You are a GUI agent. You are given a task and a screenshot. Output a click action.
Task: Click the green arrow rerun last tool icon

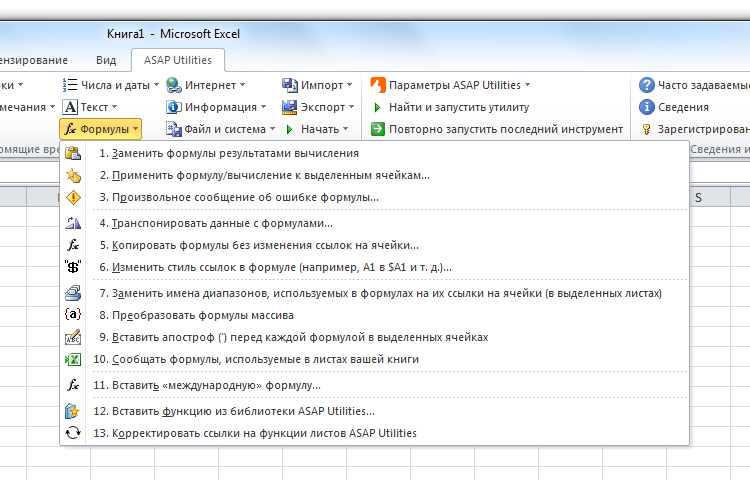tap(378, 129)
